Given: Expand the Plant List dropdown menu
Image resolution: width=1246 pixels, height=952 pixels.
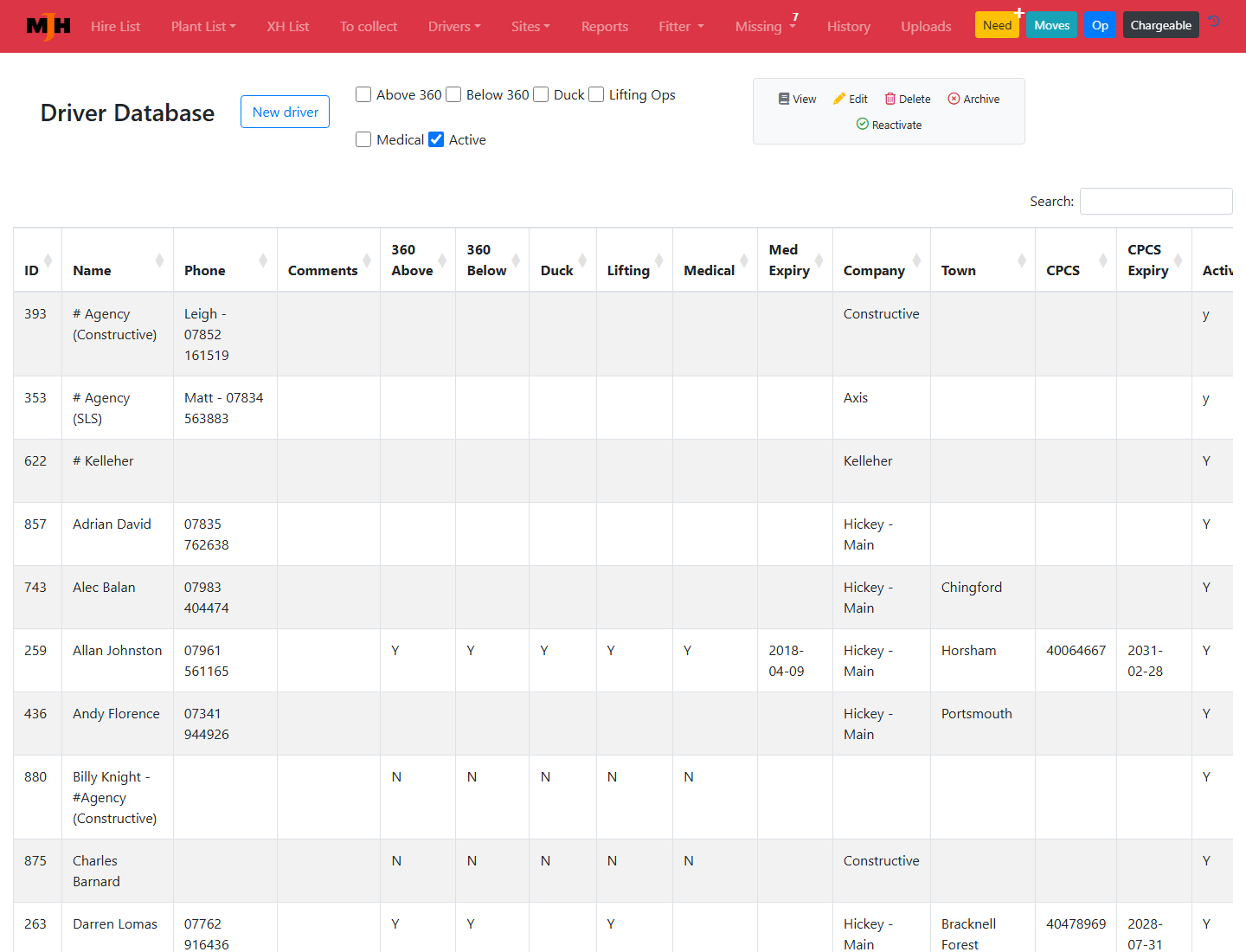Looking at the screenshot, I should coord(203,26).
